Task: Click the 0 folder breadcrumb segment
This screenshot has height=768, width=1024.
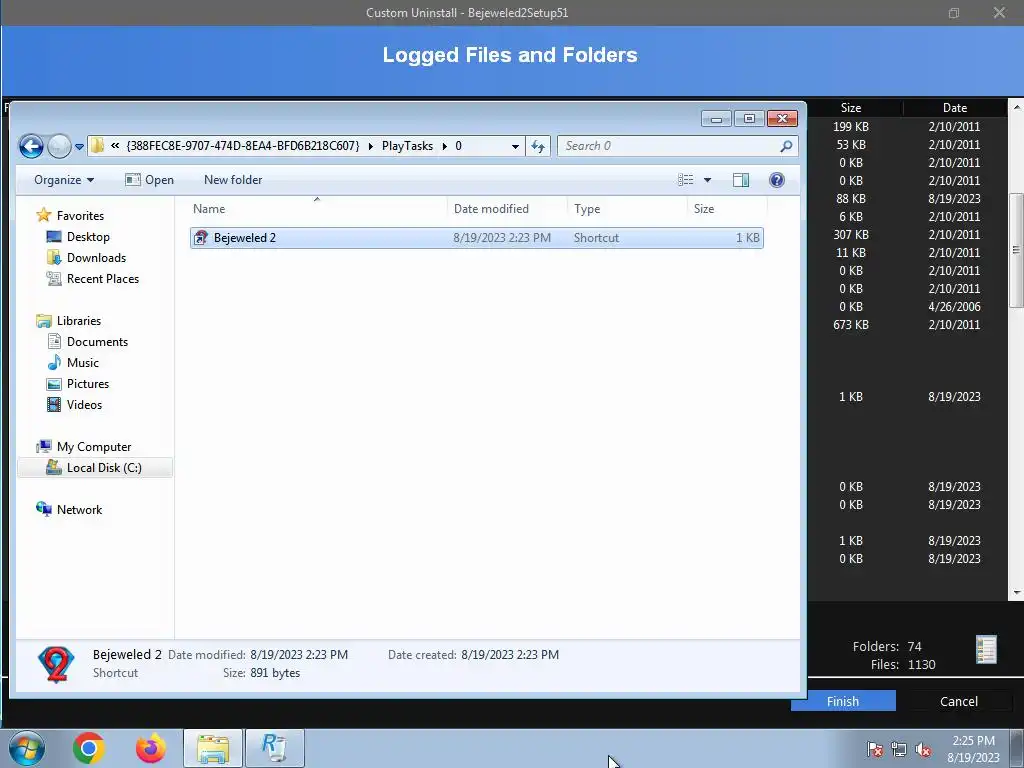Action: click(458, 146)
